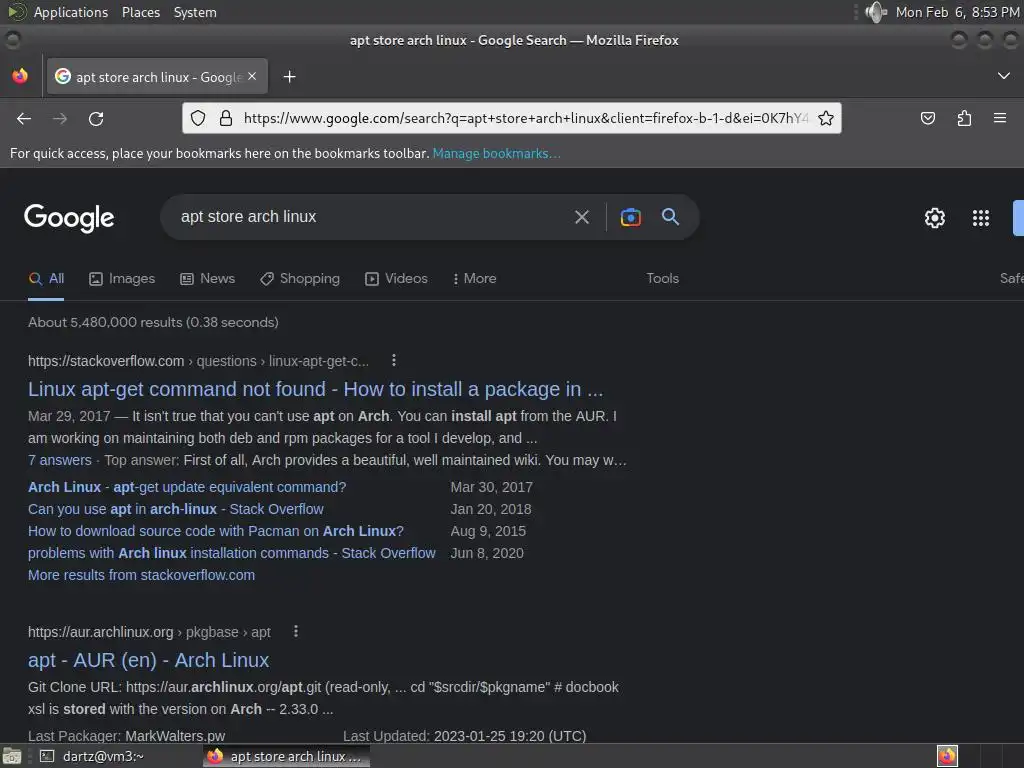Click the 'Last Updated: 2023-01-25 19:20 (UTC)' text
This screenshot has width=1024, height=768.
point(464,736)
